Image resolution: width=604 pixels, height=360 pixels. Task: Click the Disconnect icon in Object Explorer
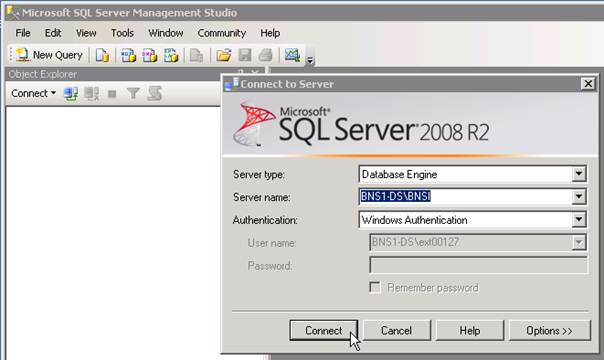(92, 94)
